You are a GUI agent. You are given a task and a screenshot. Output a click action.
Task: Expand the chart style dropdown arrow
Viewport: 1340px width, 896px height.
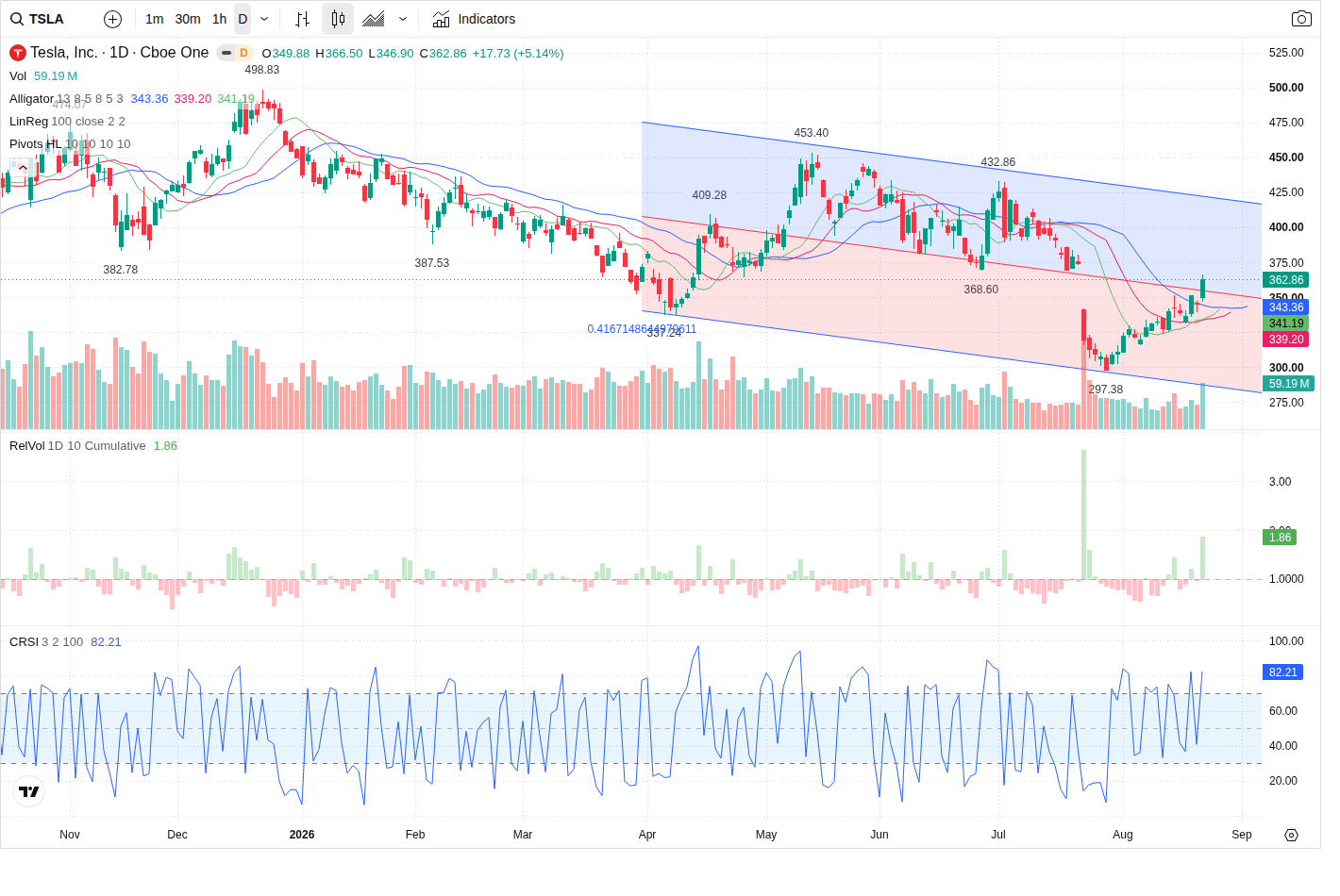[403, 19]
